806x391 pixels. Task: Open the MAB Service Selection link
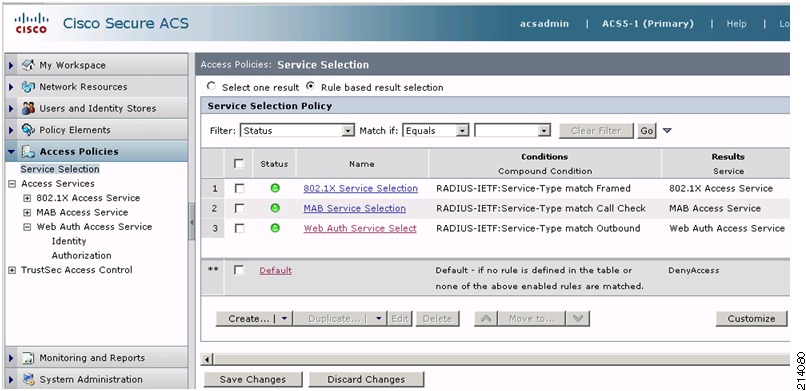355,208
